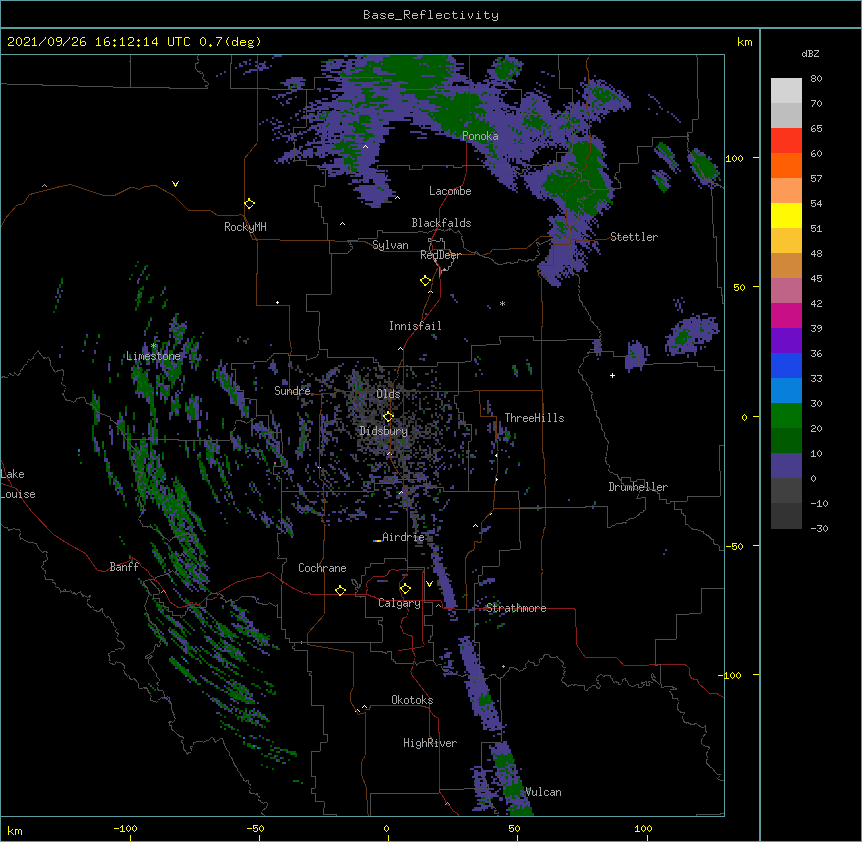Click the yellow radar-site marker at Olds
862x842 pixels.
388,416
